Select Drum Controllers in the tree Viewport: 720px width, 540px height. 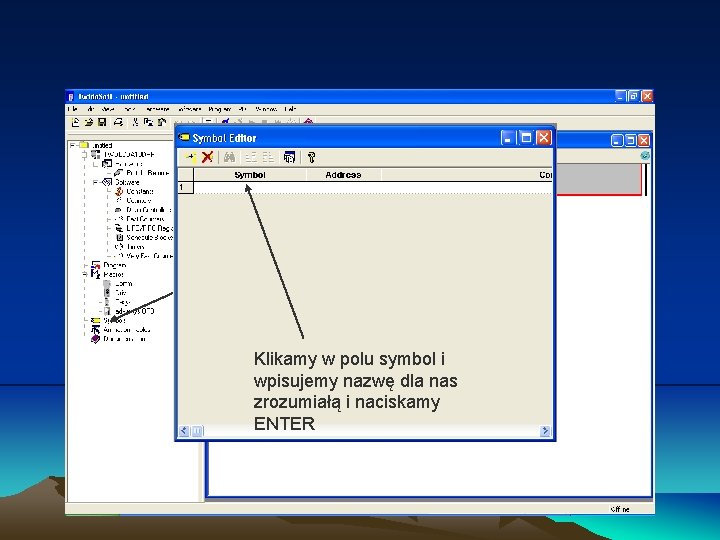[149, 210]
